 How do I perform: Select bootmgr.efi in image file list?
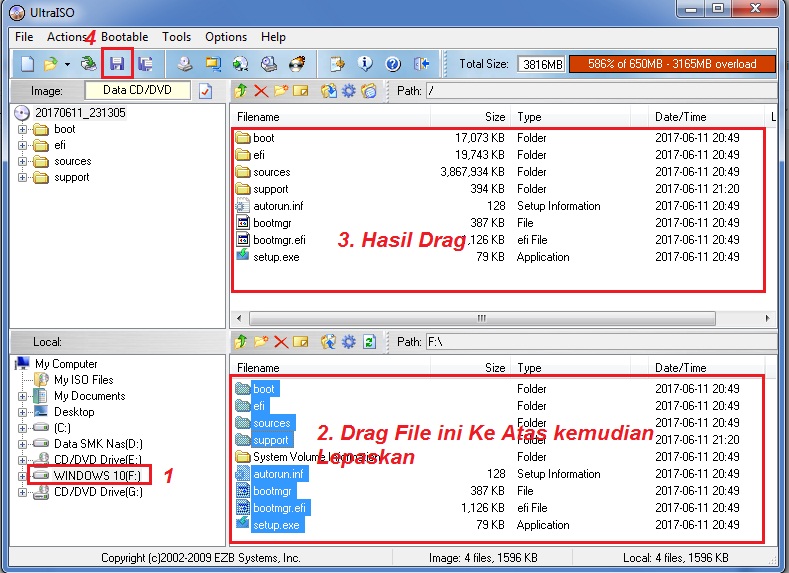[x=279, y=240]
